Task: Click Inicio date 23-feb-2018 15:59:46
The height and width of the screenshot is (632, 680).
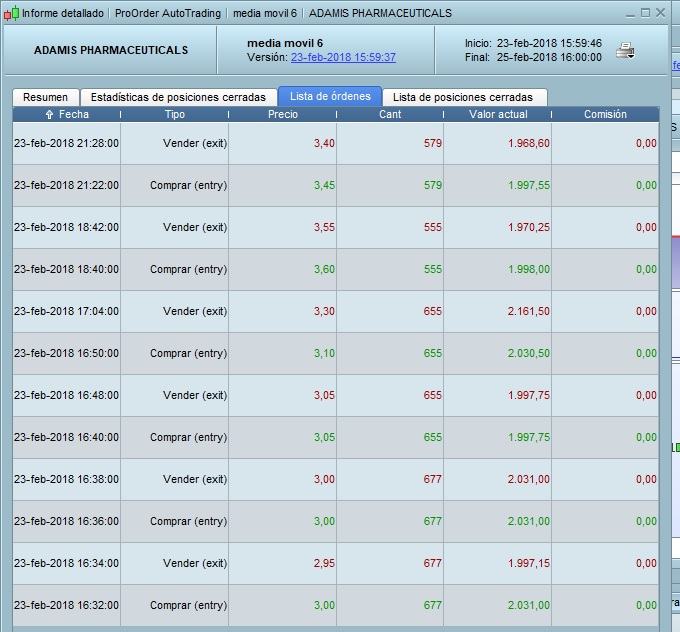Action: tap(549, 43)
